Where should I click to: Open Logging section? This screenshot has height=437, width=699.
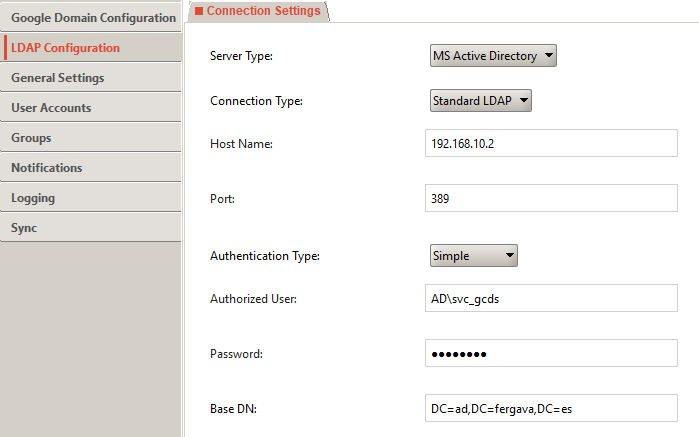click(91, 198)
